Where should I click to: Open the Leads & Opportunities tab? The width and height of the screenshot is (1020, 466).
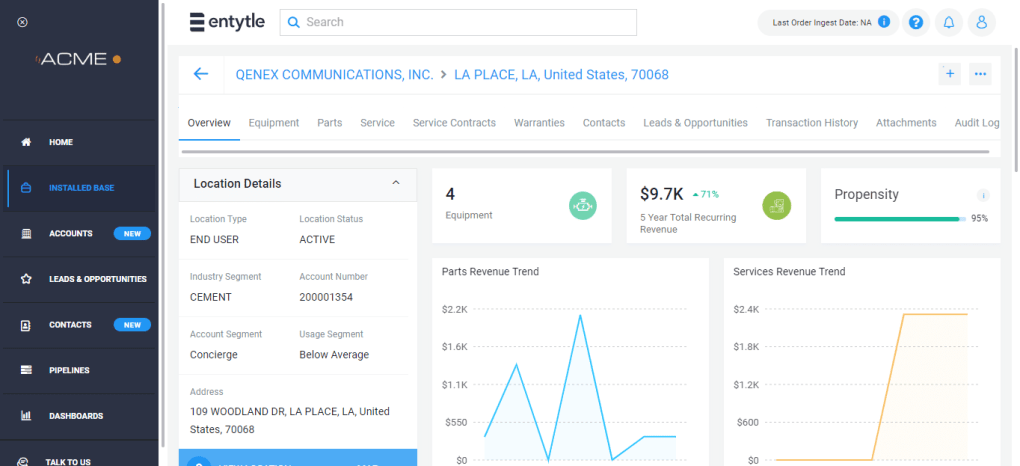(x=695, y=122)
